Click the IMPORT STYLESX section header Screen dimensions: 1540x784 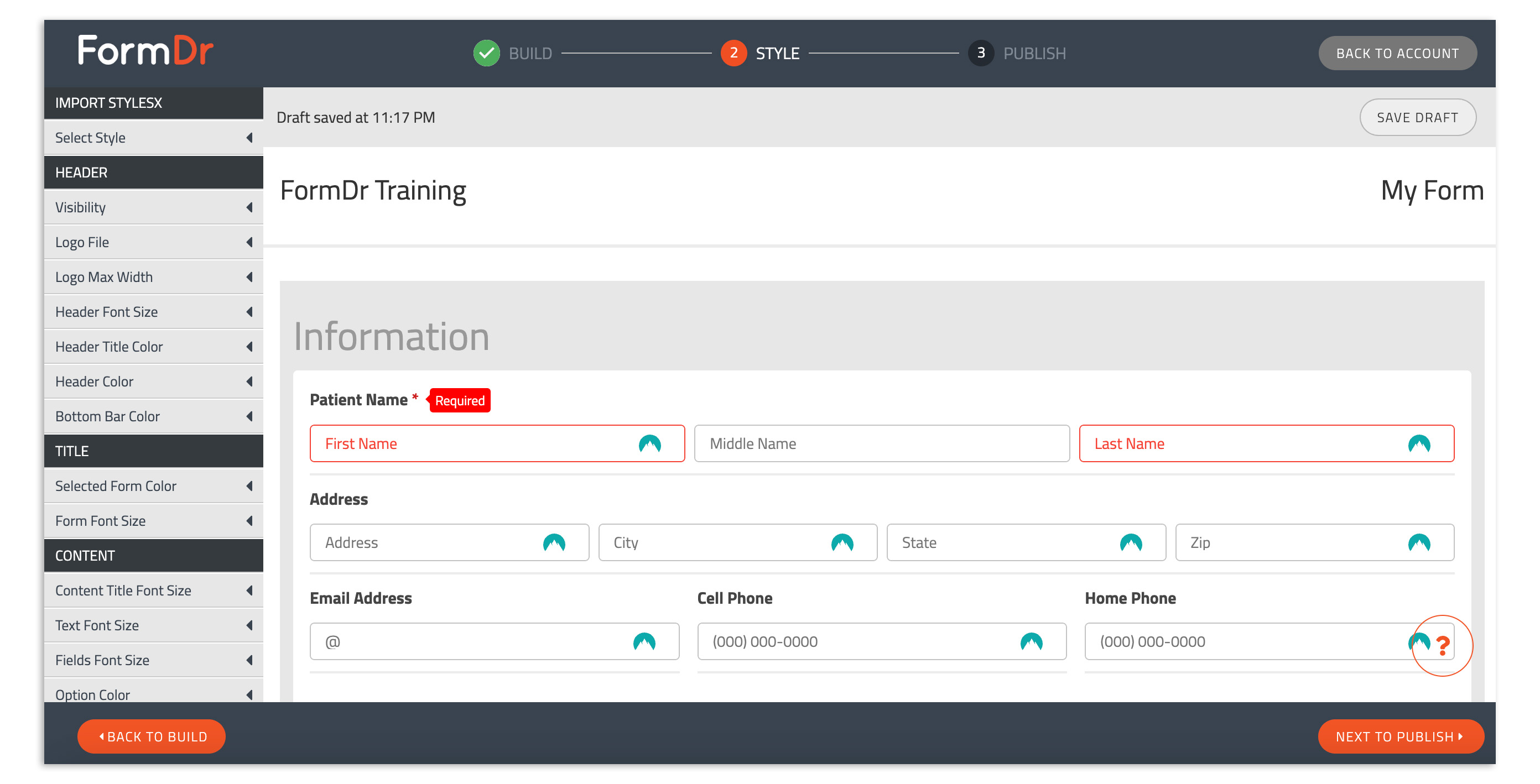click(154, 103)
